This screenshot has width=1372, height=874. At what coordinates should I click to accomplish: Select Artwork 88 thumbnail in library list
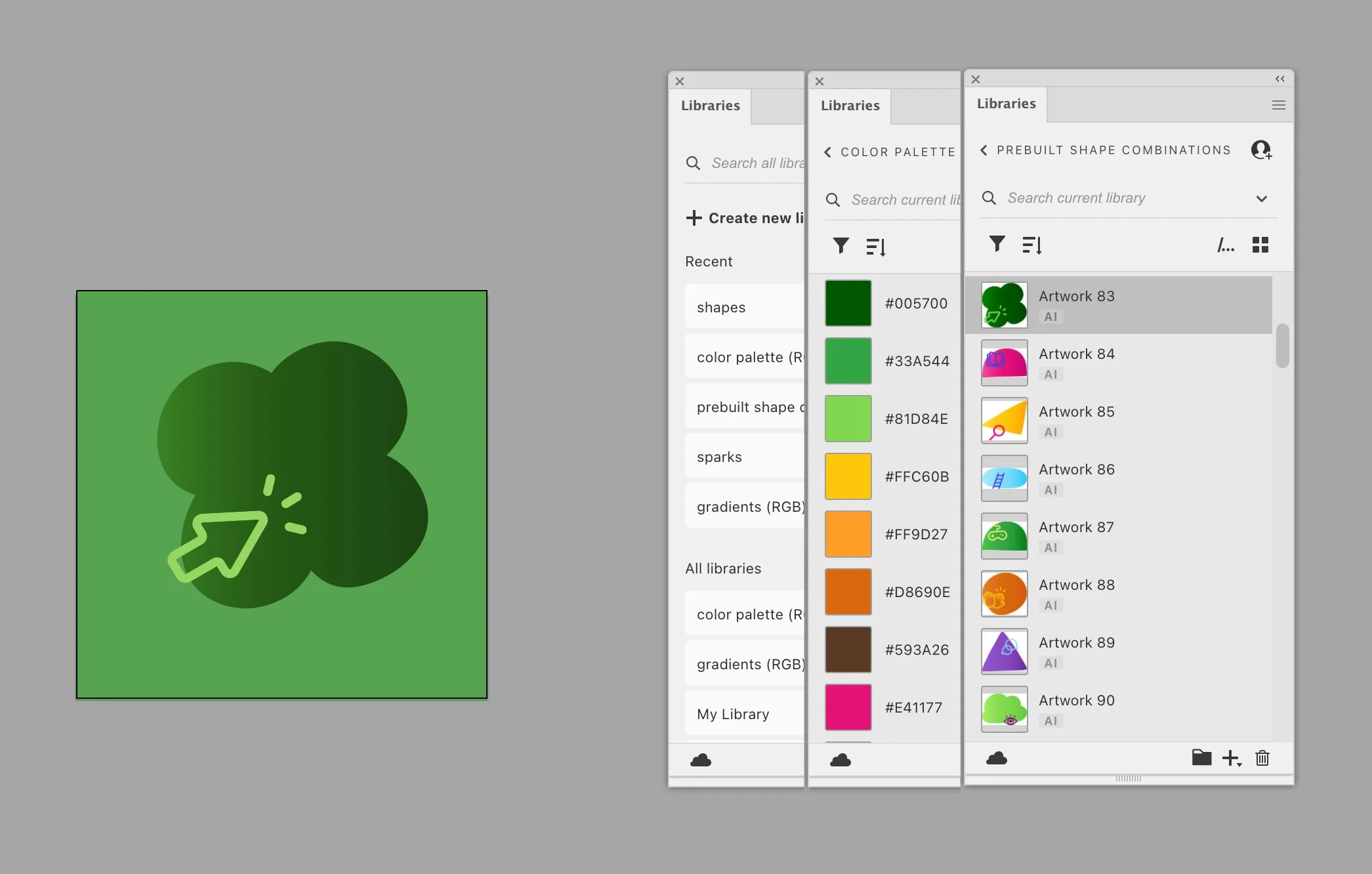tap(1004, 594)
